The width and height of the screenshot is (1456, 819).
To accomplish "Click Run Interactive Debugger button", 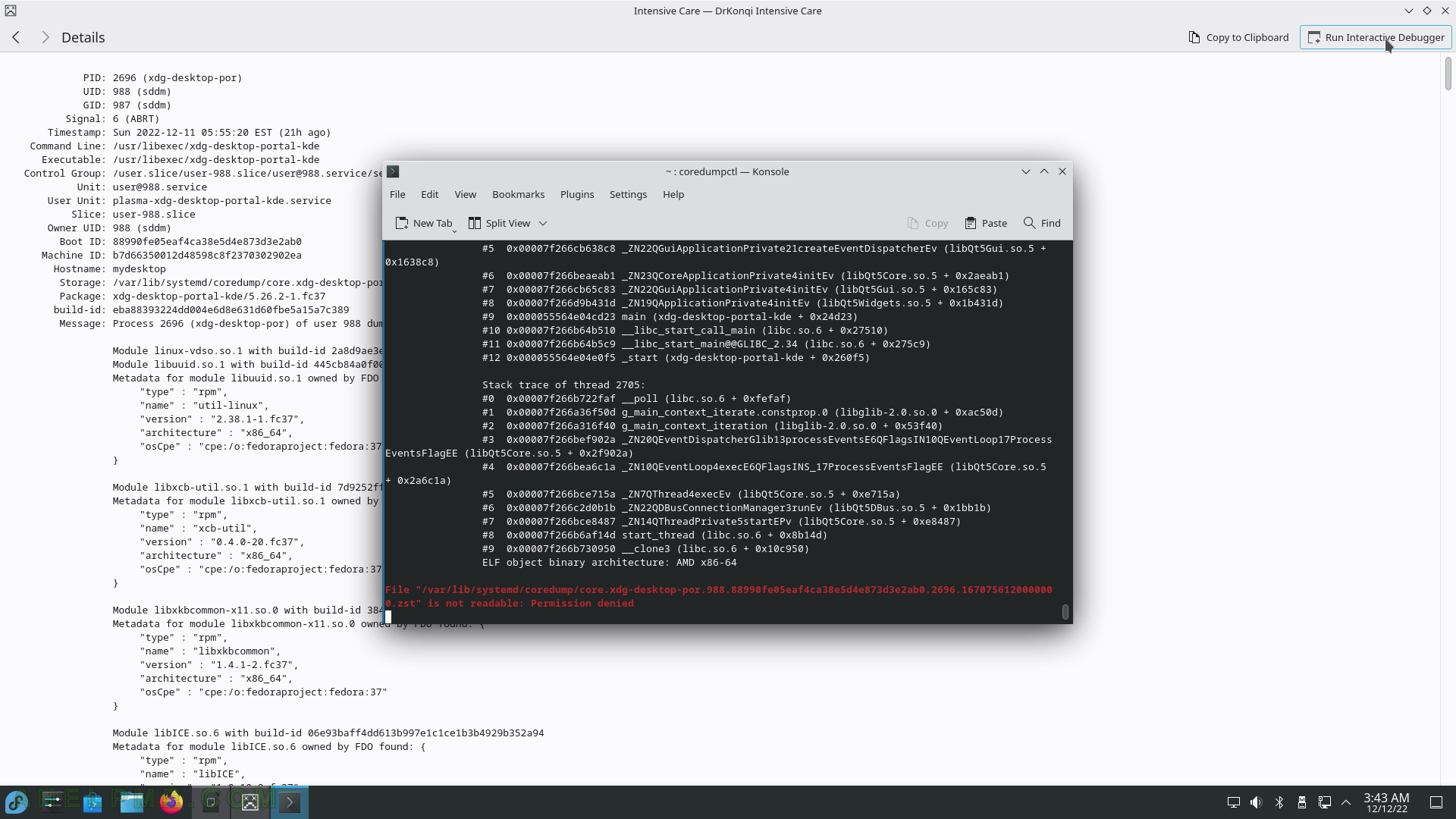I will 1376,37.
